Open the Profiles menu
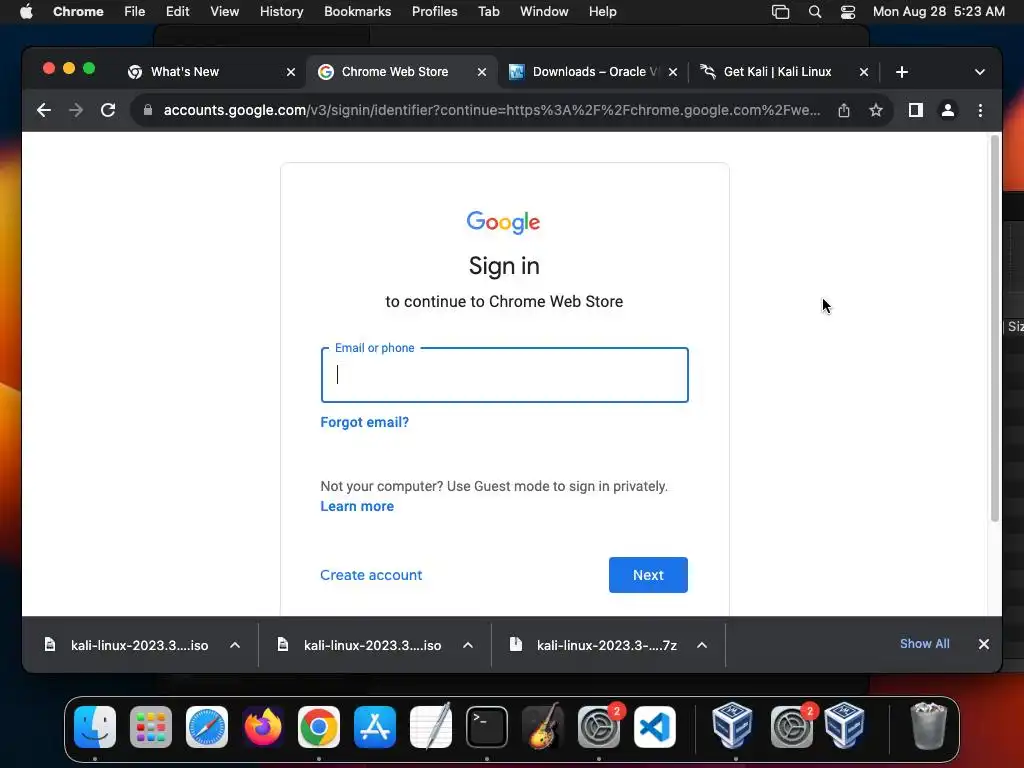 tap(434, 12)
